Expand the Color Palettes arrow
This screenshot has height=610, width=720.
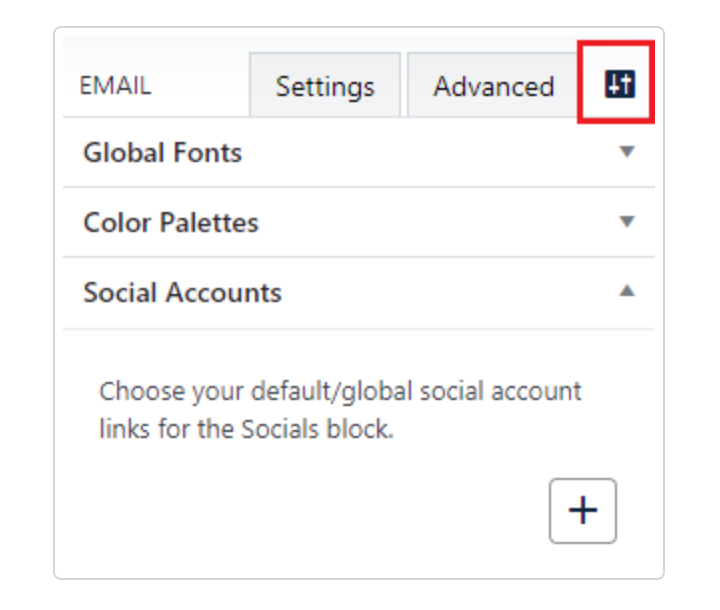pyautogui.click(x=627, y=222)
